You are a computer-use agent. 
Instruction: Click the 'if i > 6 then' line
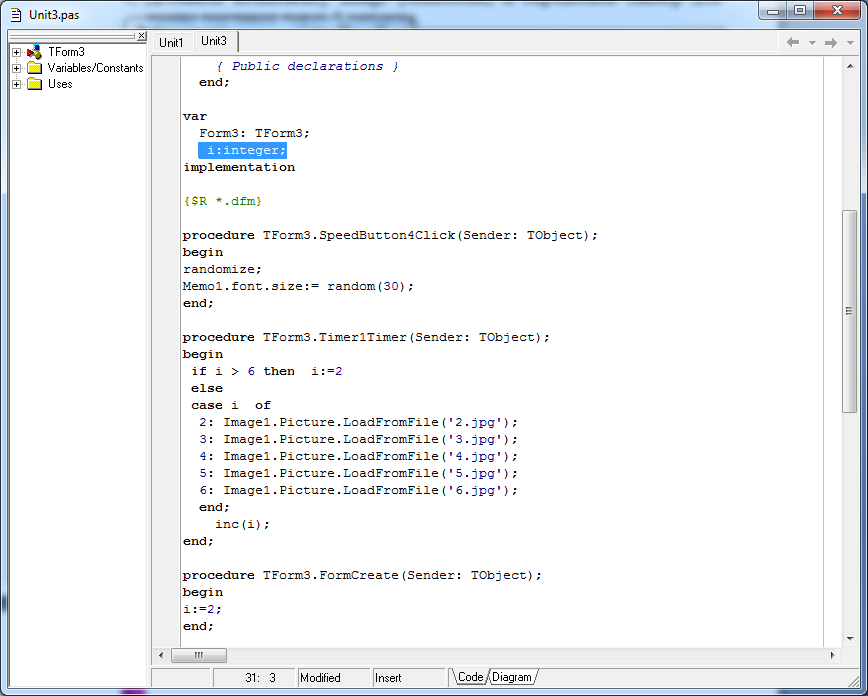point(267,372)
